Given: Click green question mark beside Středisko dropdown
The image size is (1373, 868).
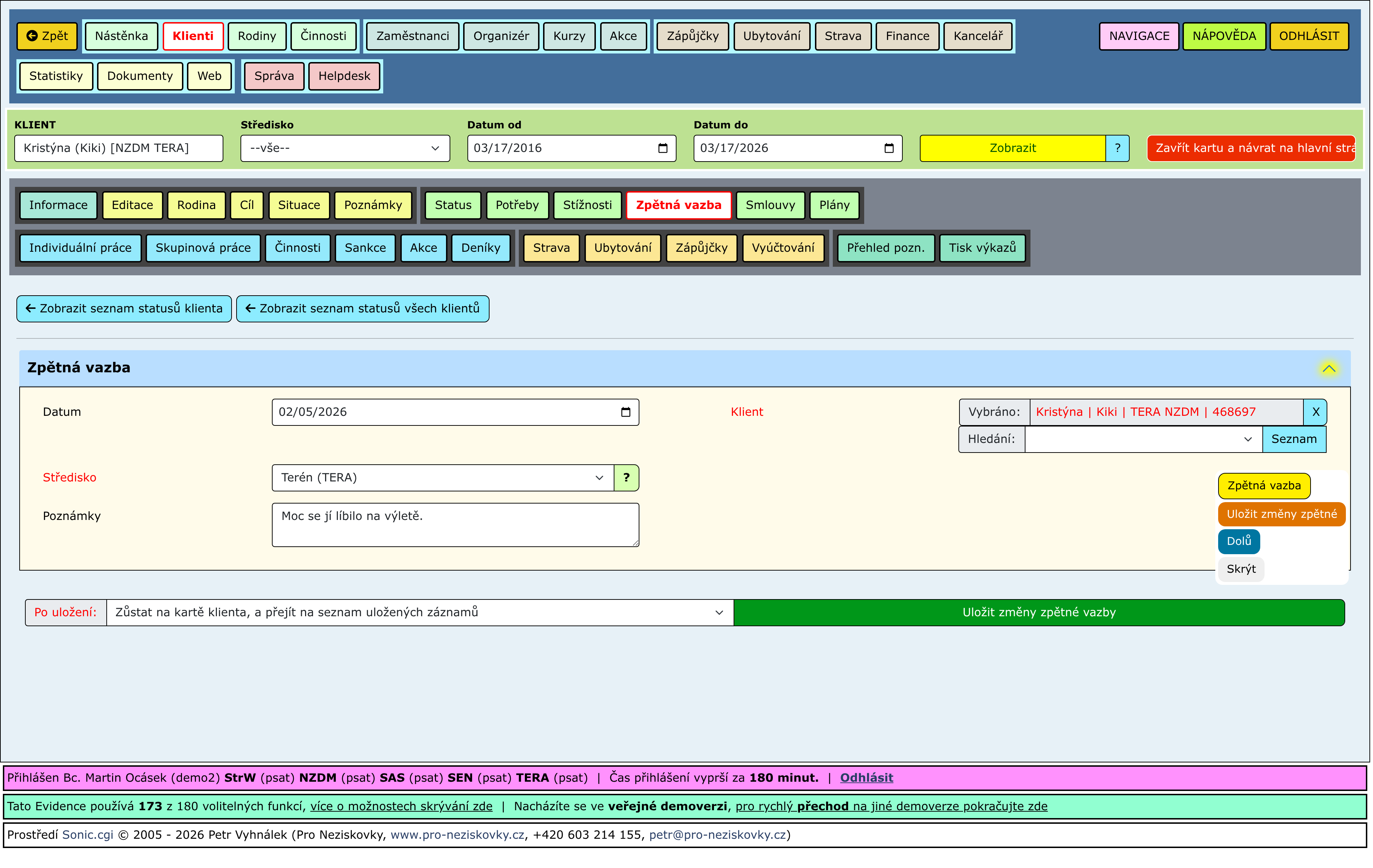Looking at the screenshot, I should [x=626, y=478].
